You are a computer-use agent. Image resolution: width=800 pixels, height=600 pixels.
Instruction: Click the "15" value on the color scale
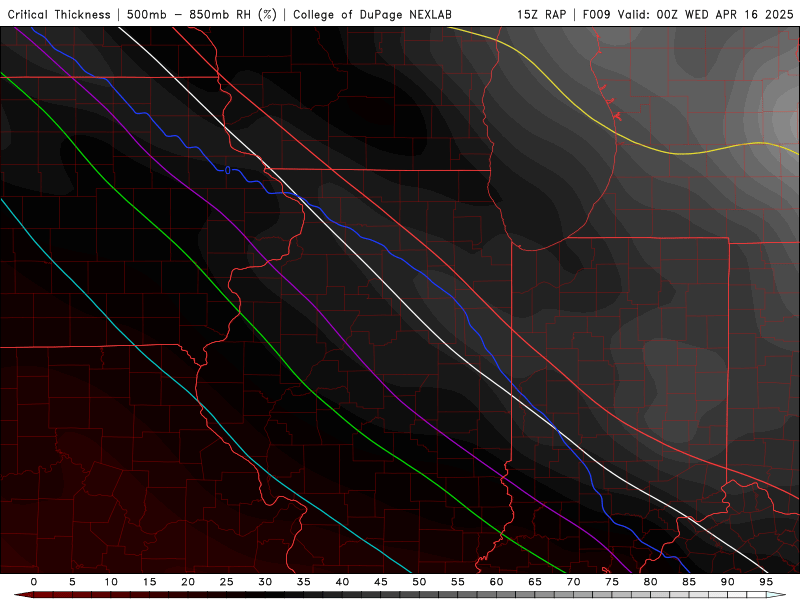(x=149, y=582)
